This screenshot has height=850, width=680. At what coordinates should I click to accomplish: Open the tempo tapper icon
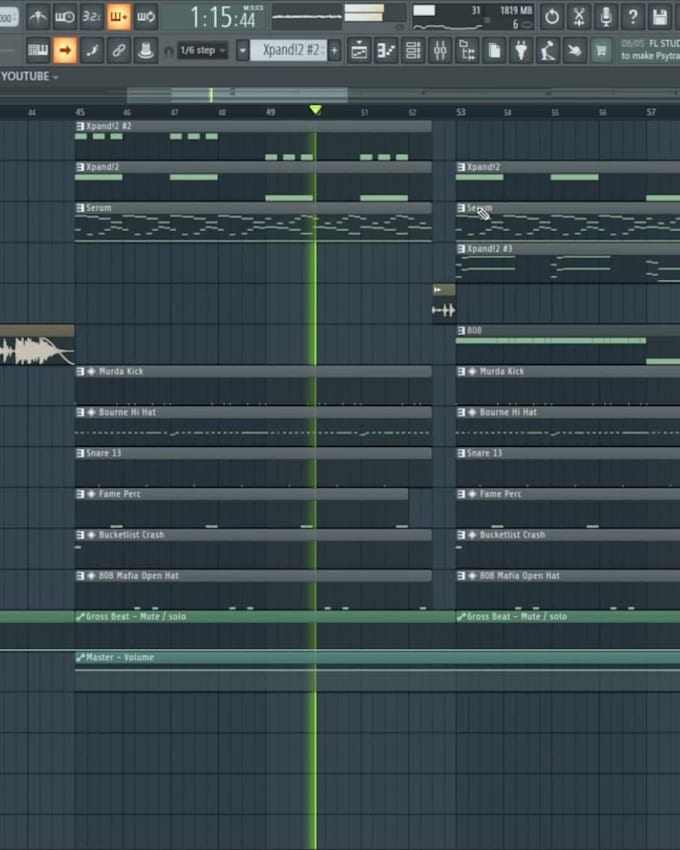click(548, 50)
